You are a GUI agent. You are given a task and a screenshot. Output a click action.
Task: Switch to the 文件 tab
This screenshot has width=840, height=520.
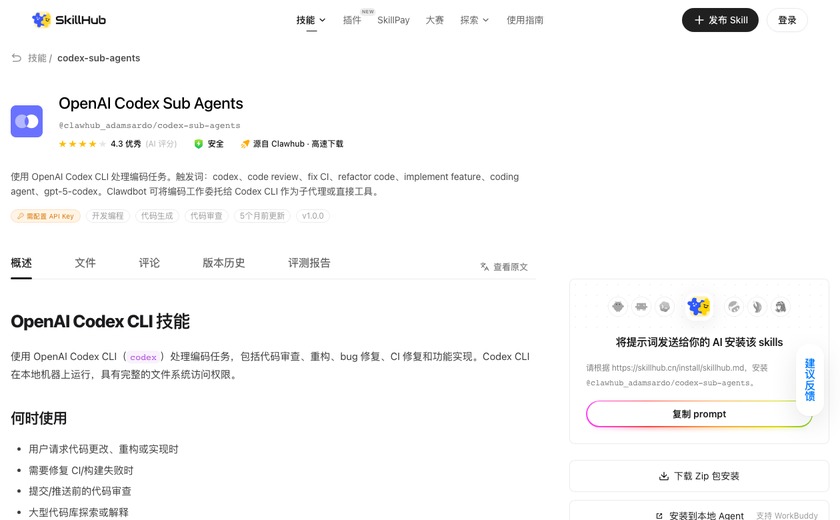(85, 263)
